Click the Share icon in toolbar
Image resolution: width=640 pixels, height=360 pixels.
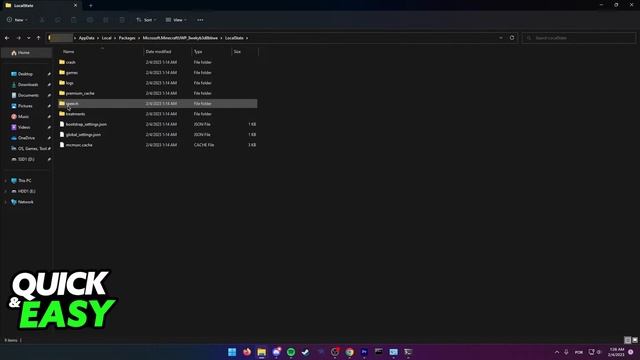106,20
